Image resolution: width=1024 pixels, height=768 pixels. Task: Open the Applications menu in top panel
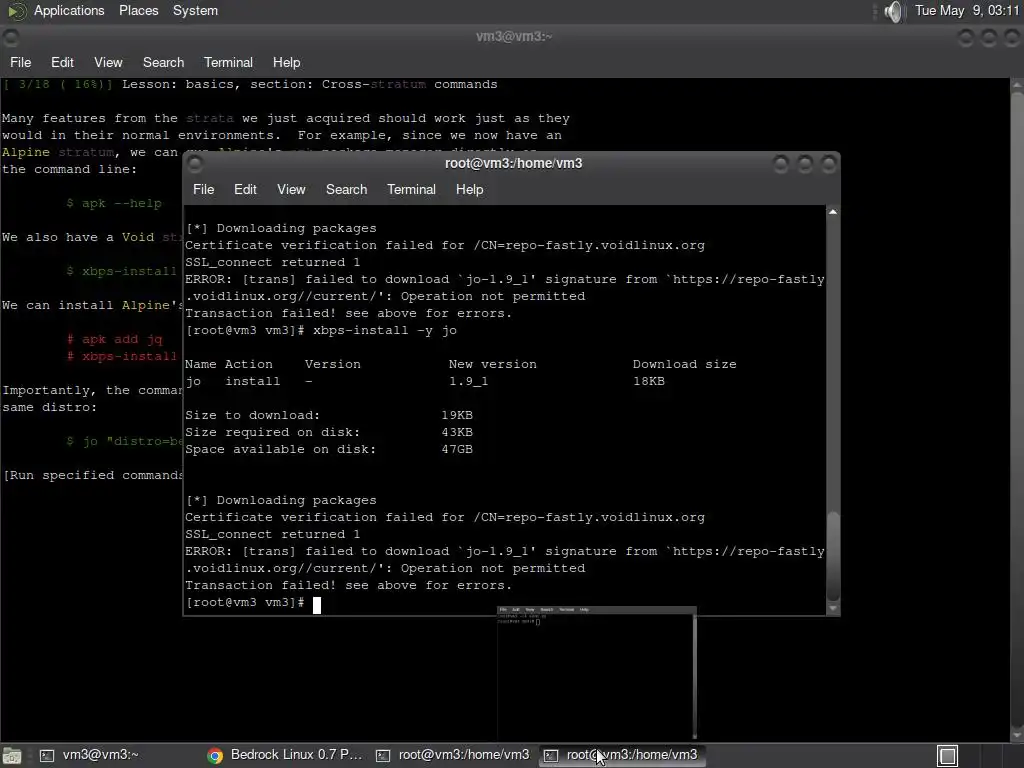point(69,10)
